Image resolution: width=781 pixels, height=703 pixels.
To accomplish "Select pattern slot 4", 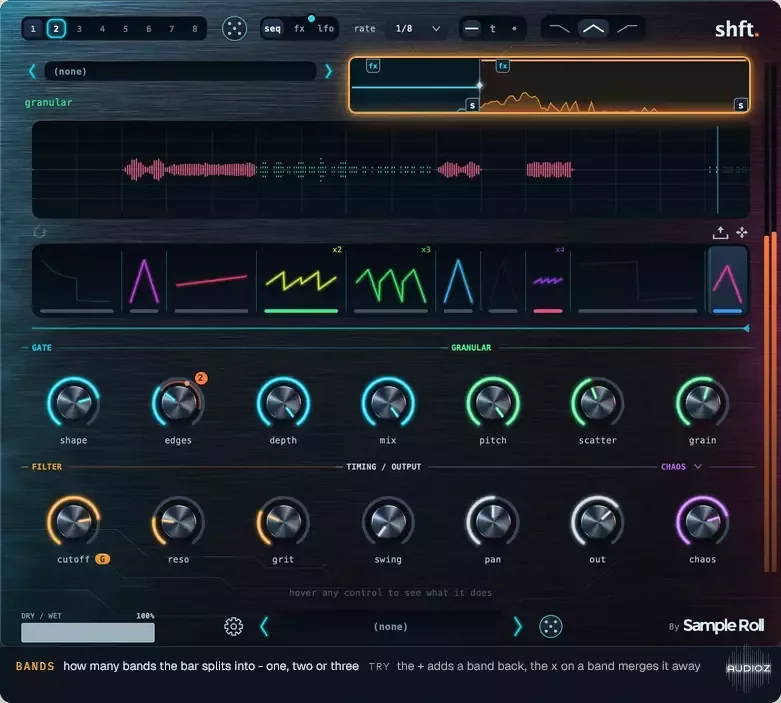I will [x=102, y=29].
